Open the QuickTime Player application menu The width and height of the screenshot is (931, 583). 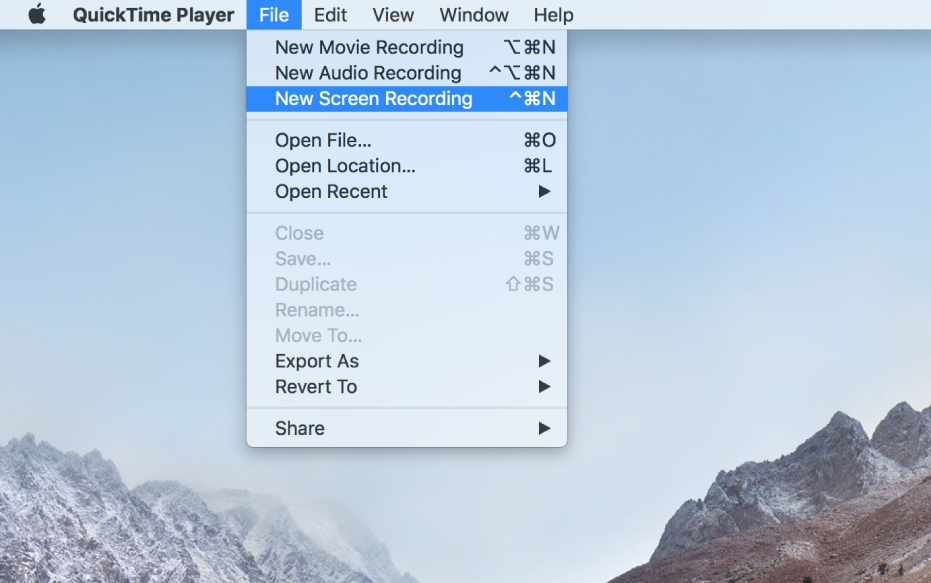click(153, 15)
